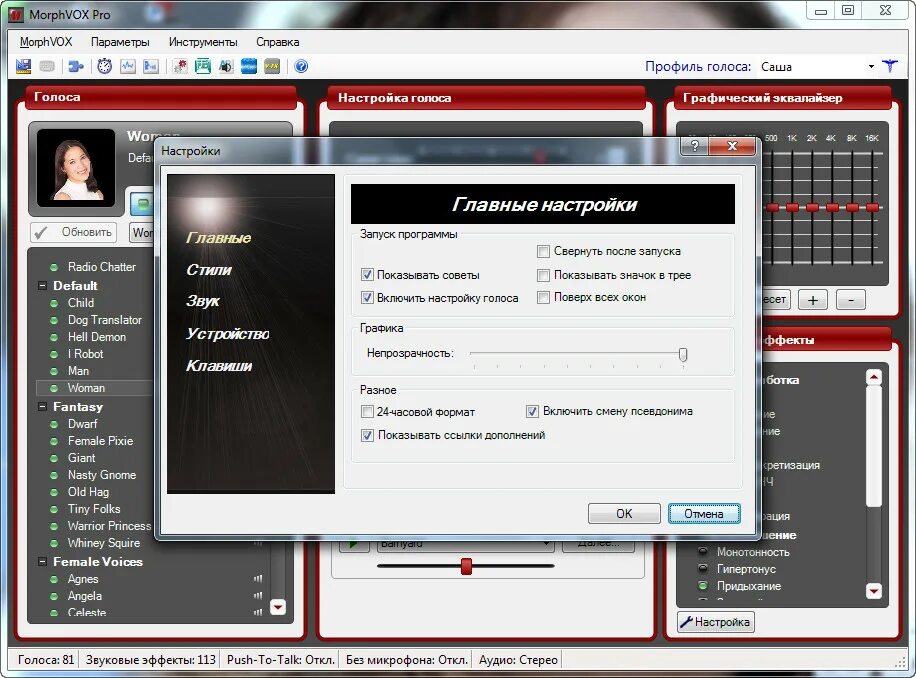
Task: Click the save-settings floppy toolbar icon
Action: [x=23, y=66]
